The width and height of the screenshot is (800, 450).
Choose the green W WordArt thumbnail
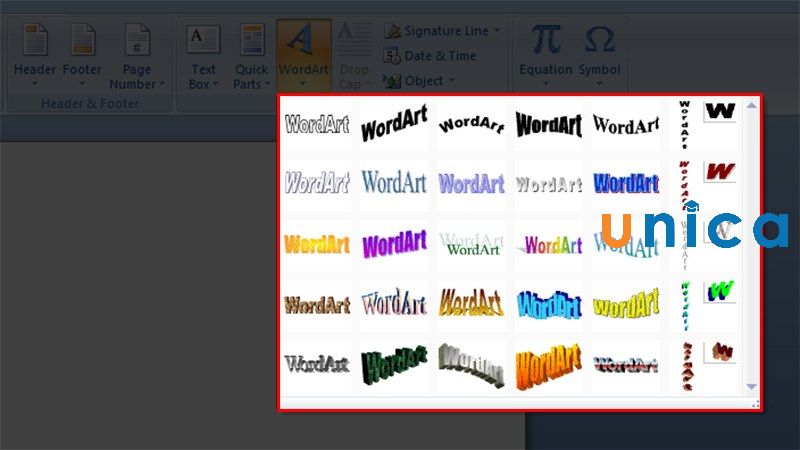tap(720, 292)
